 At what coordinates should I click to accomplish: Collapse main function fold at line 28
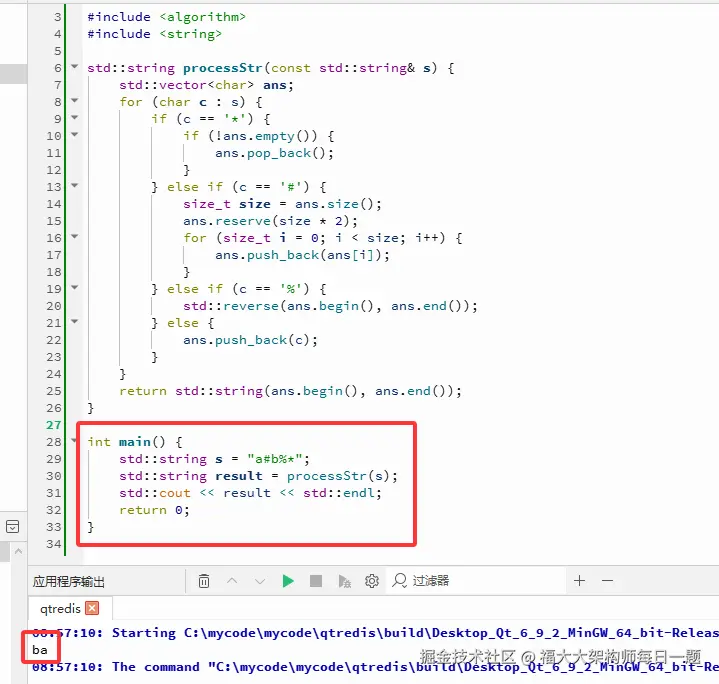[x=74, y=440]
